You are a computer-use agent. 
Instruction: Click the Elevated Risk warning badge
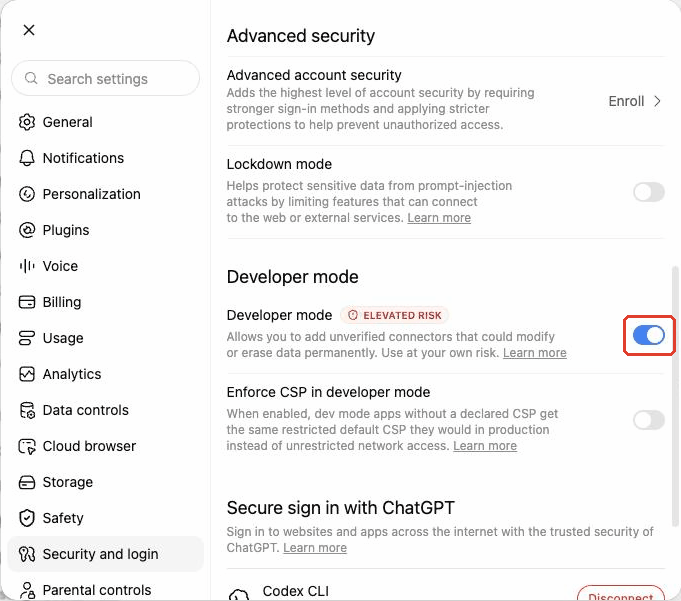(x=394, y=315)
